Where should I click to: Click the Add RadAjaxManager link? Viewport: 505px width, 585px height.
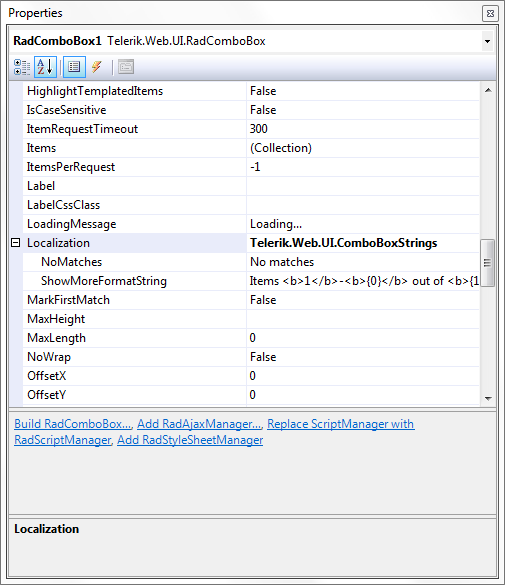pyautogui.click(x=199, y=424)
